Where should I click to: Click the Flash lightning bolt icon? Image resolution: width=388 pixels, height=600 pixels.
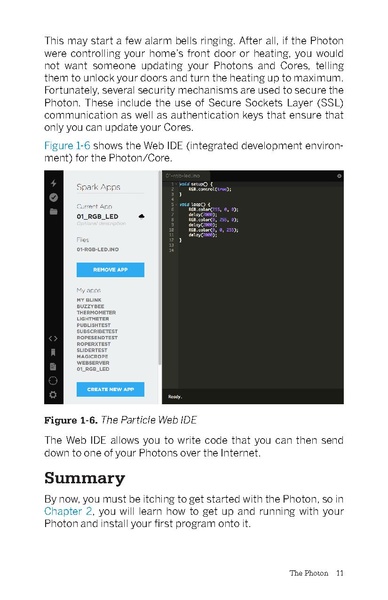54,183
